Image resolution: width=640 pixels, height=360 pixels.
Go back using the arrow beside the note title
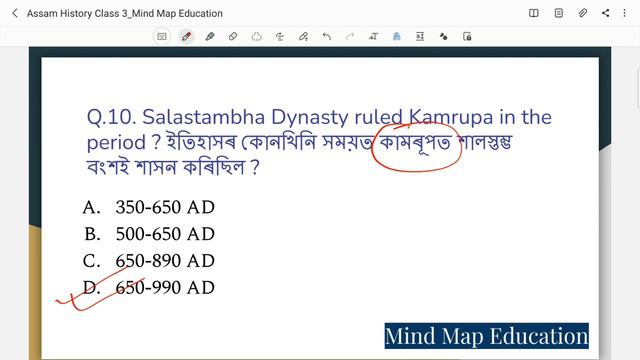15,13
